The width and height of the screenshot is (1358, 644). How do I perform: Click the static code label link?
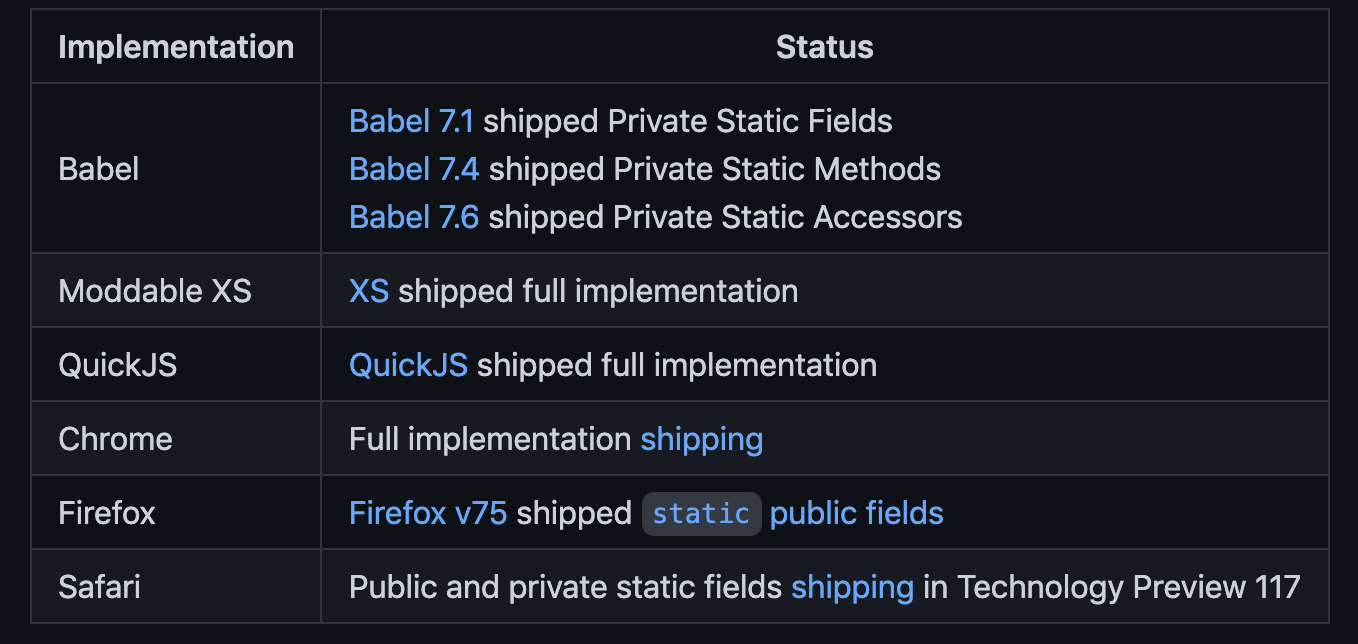click(x=701, y=513)
